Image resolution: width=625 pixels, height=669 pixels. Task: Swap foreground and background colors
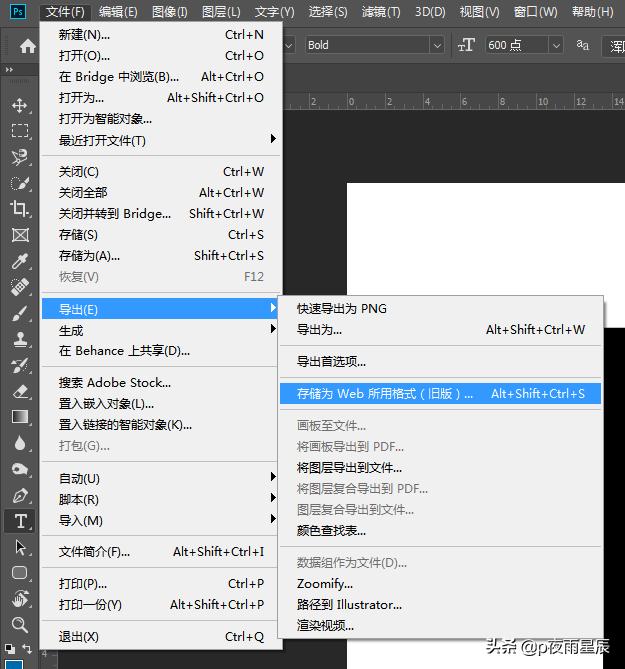[27, 649]
